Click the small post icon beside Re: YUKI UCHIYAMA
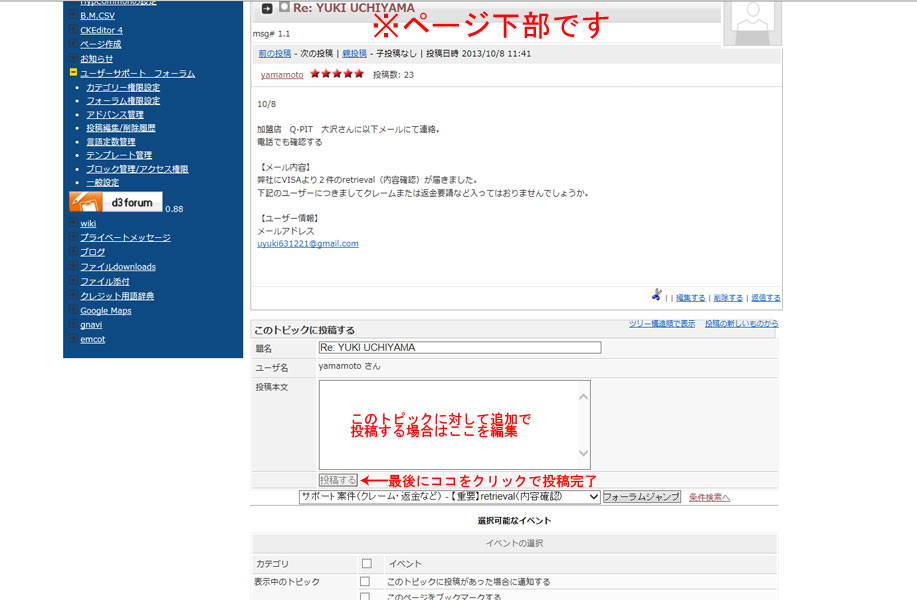Screen dimensions: 917x600 (x=284, y=7)
